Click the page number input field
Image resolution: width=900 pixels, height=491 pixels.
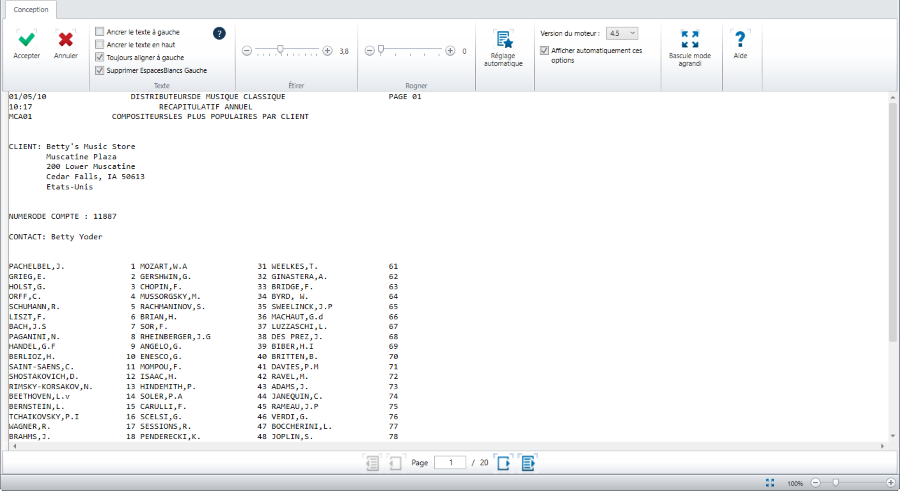tap(450, 463)
